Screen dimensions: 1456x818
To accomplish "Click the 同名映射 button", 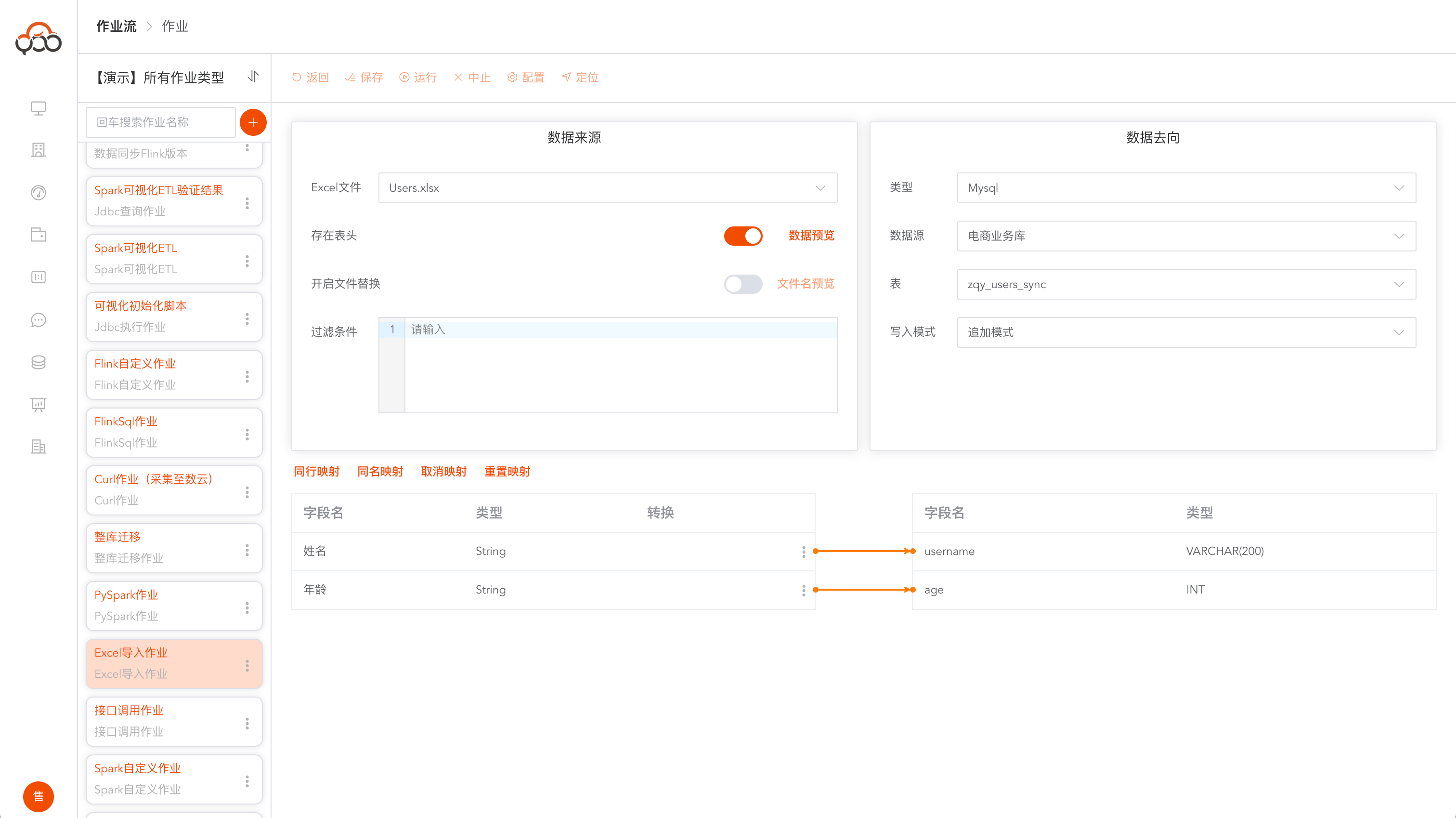I will click(x=380, y=471).
